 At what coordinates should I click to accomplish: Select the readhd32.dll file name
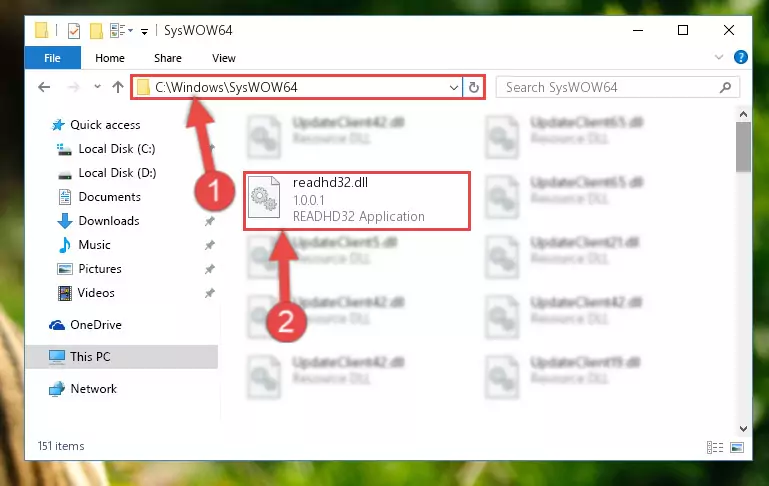(x=330, y=182)
